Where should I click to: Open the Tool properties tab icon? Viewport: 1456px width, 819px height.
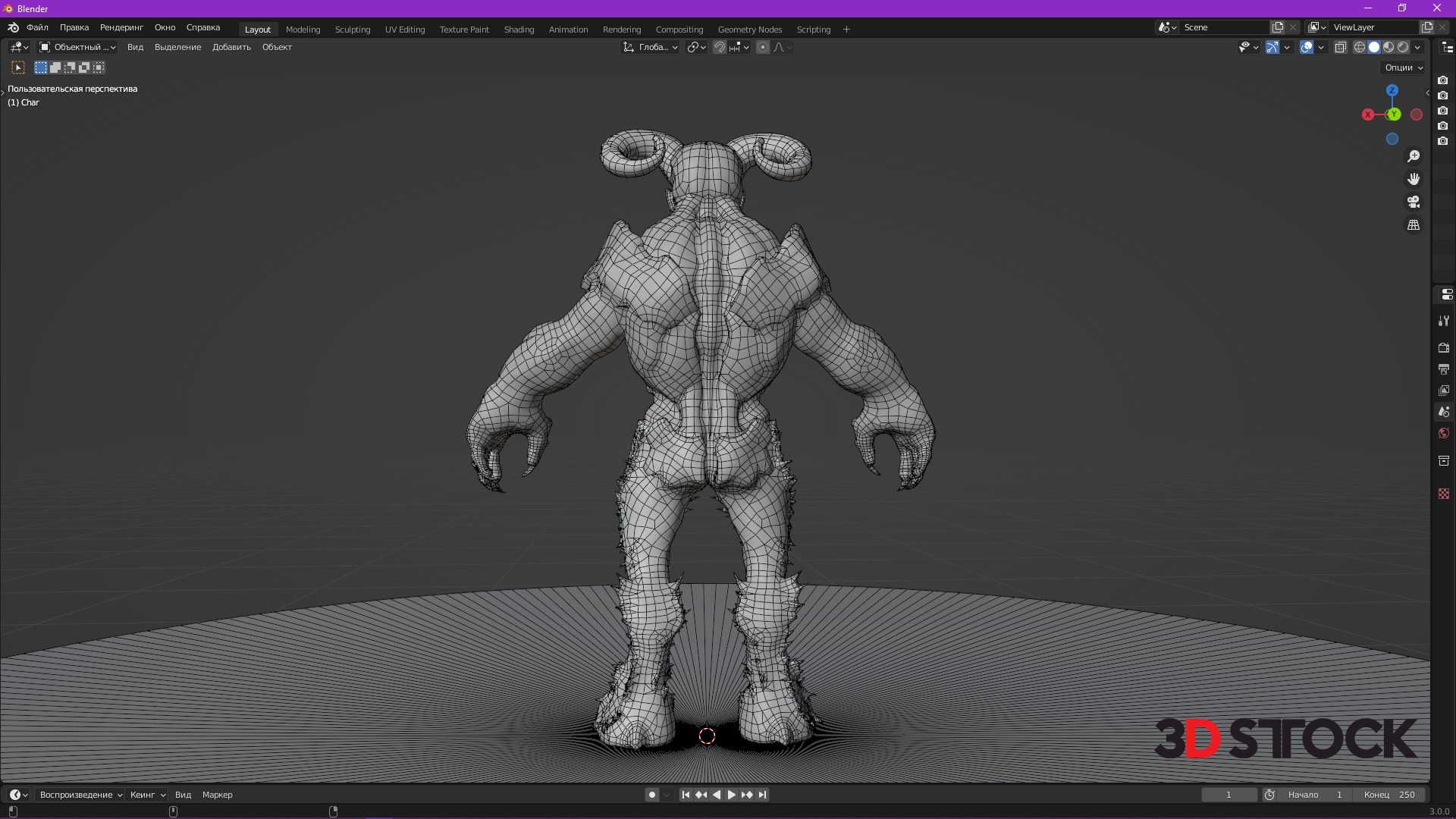pos(1444,321)
